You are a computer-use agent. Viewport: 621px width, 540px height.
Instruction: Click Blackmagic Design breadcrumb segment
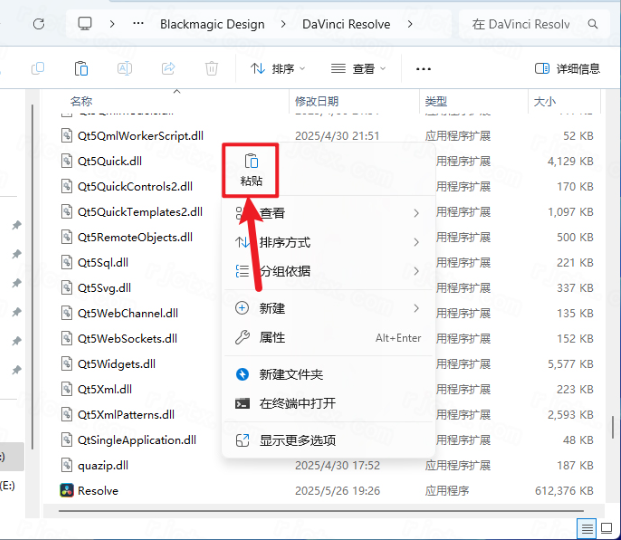tap(212, 24)
